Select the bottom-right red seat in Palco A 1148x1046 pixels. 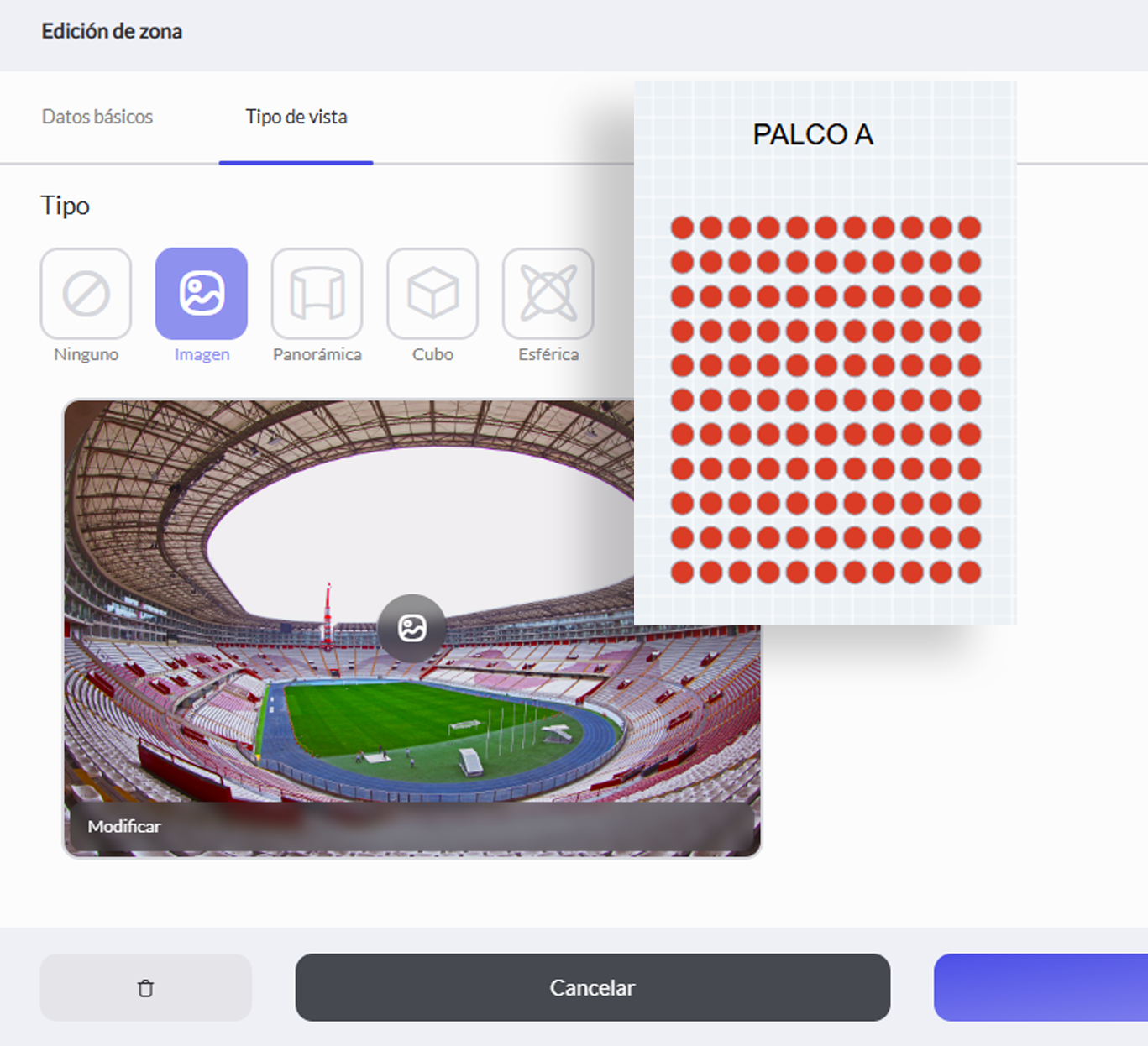pyautogui.click(x=970, y=573)
